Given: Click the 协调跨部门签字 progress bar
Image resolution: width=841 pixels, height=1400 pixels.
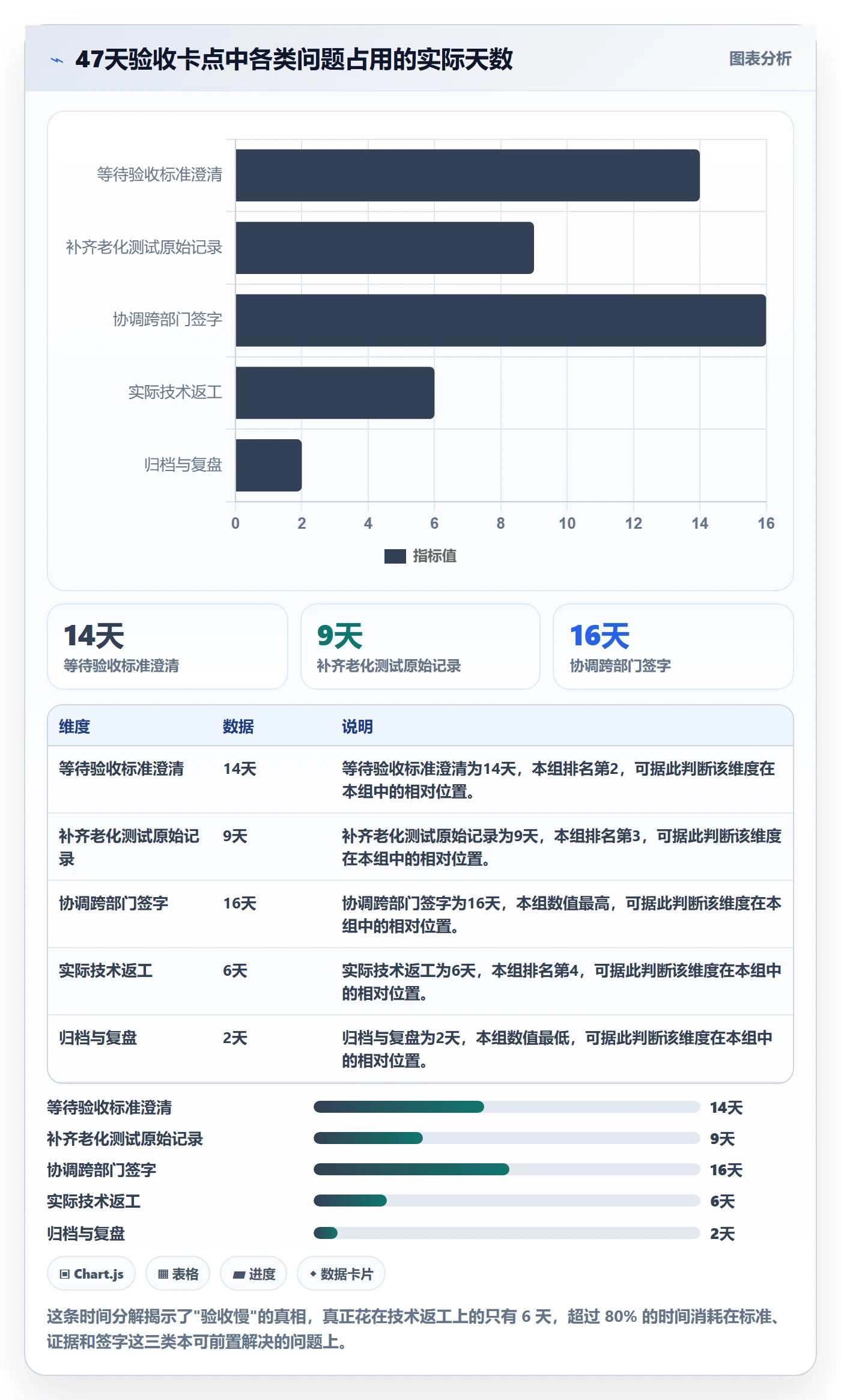Looking at the screenshot, I should coord(506,1169).
